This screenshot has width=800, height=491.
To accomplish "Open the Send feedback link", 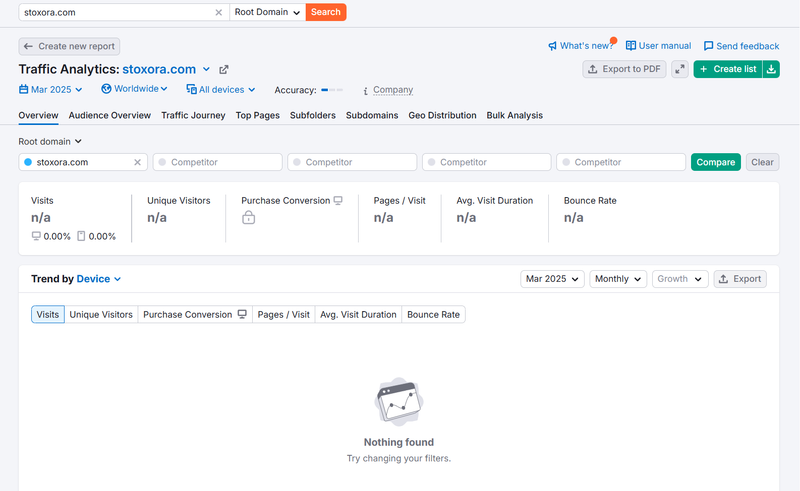I will 747,46.
